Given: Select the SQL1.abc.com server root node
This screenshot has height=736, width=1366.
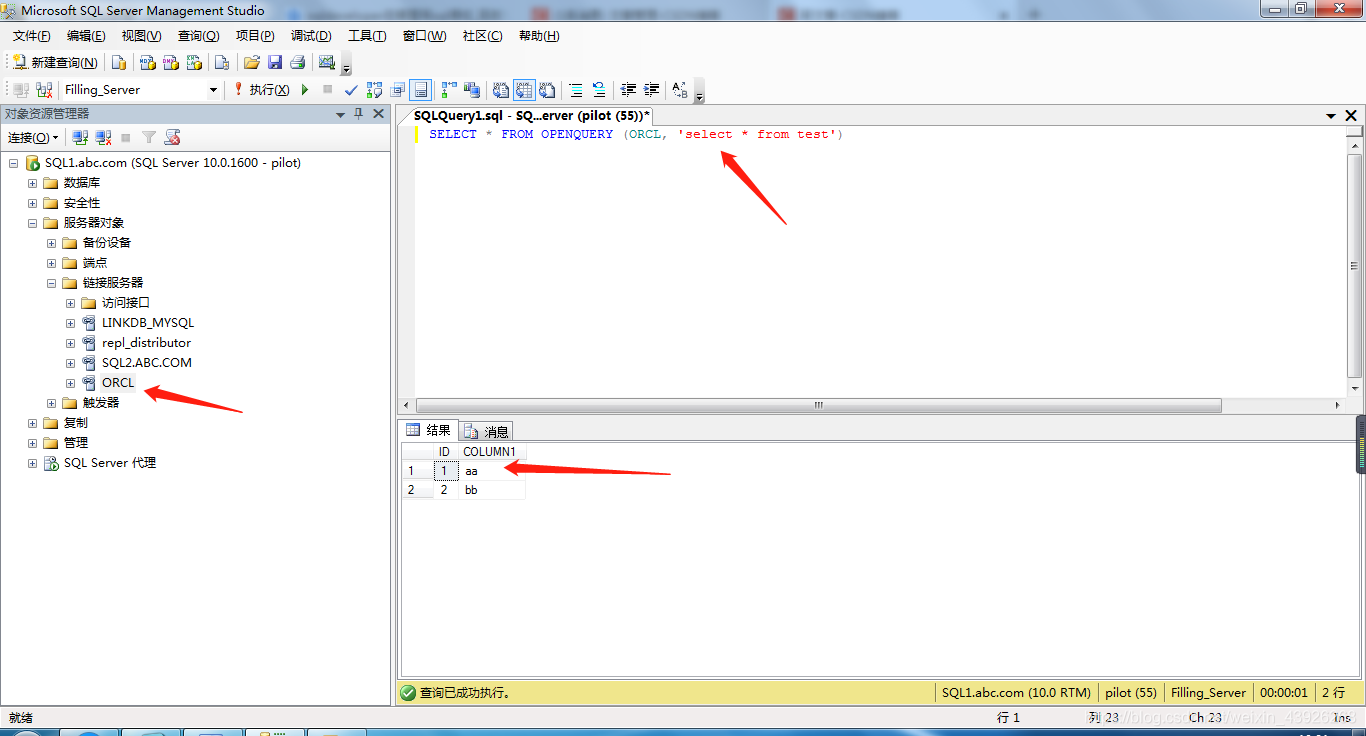Looking at the screenshot, I should click(173, 163).
